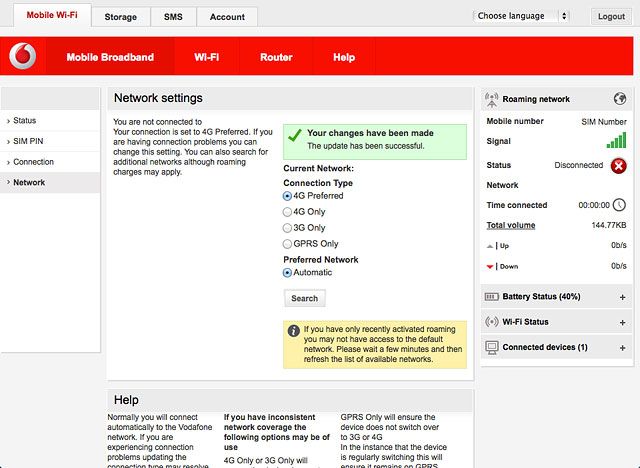Click the 00:00:00 time connected value
640x468 pixels.
tap(594, 205)
